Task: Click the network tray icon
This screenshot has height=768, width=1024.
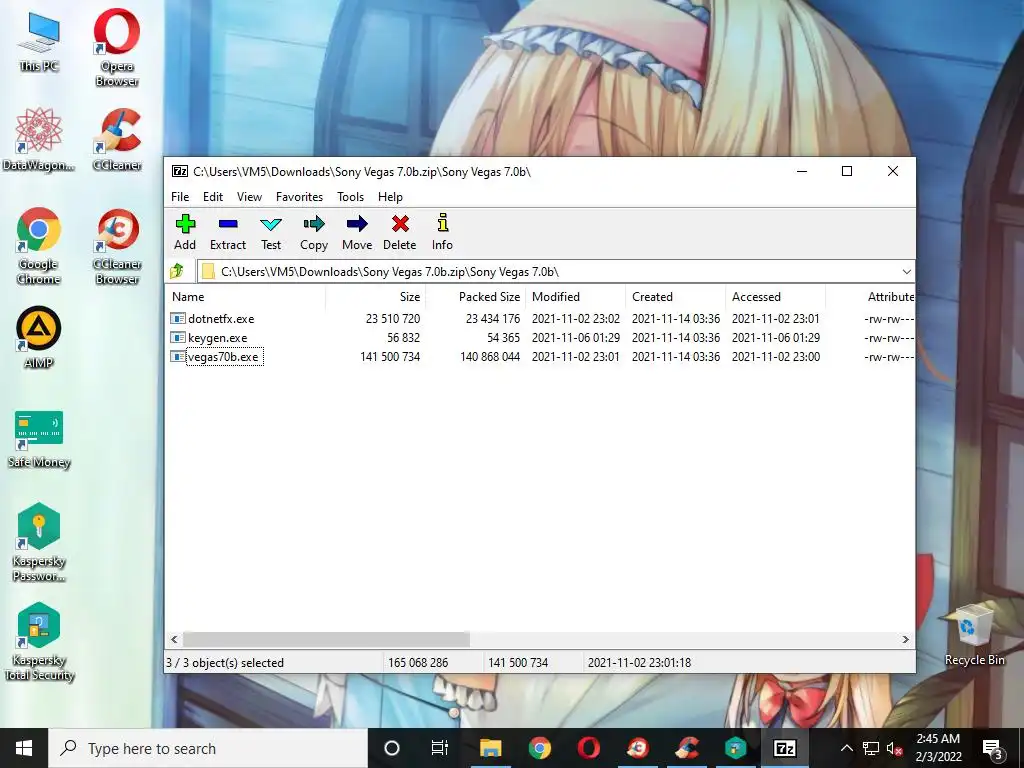Action: pos(871,748)
